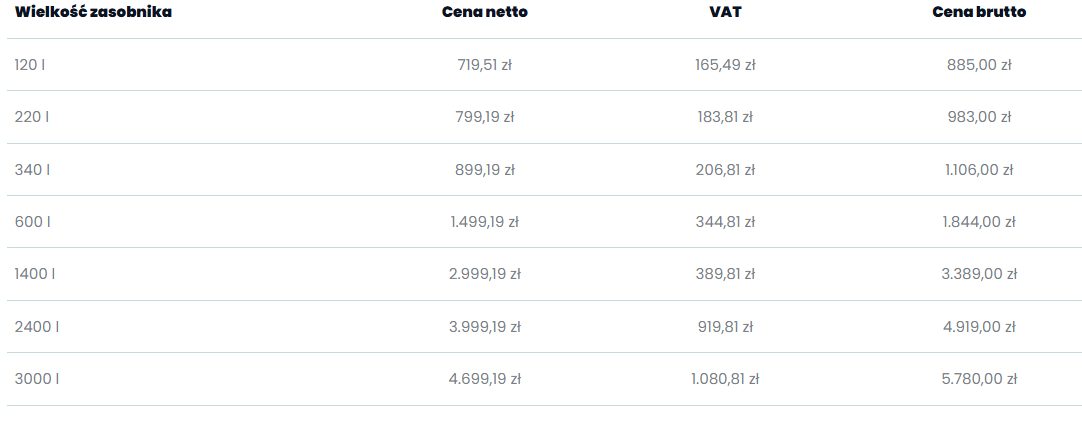Image resolution: width=1082 pixels, height=423 pixels.
Task: Click the net price 719,51 zł
Action: coord(484,65)
